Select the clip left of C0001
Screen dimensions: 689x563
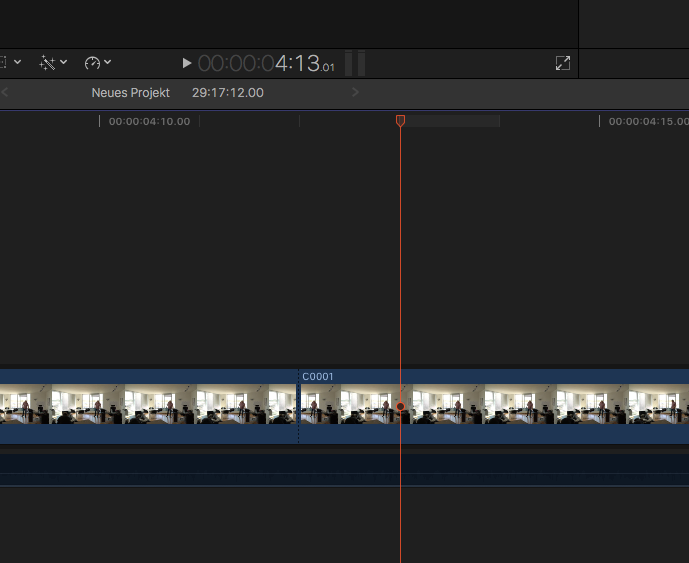click(x=150, y=406)
